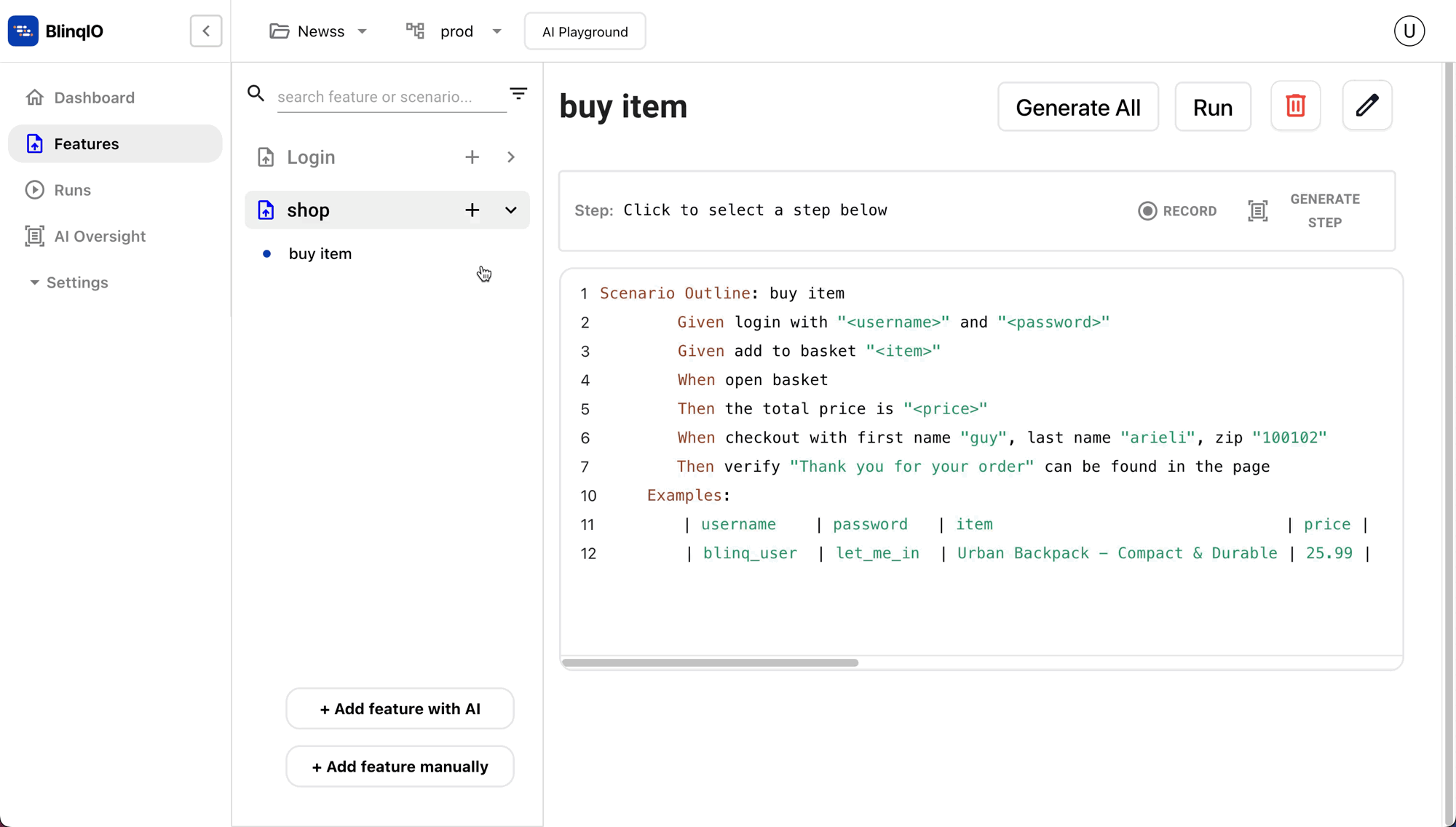Screen dimensions: 1456x827
Task: Run the buy item scenario
Action: 1213,107
